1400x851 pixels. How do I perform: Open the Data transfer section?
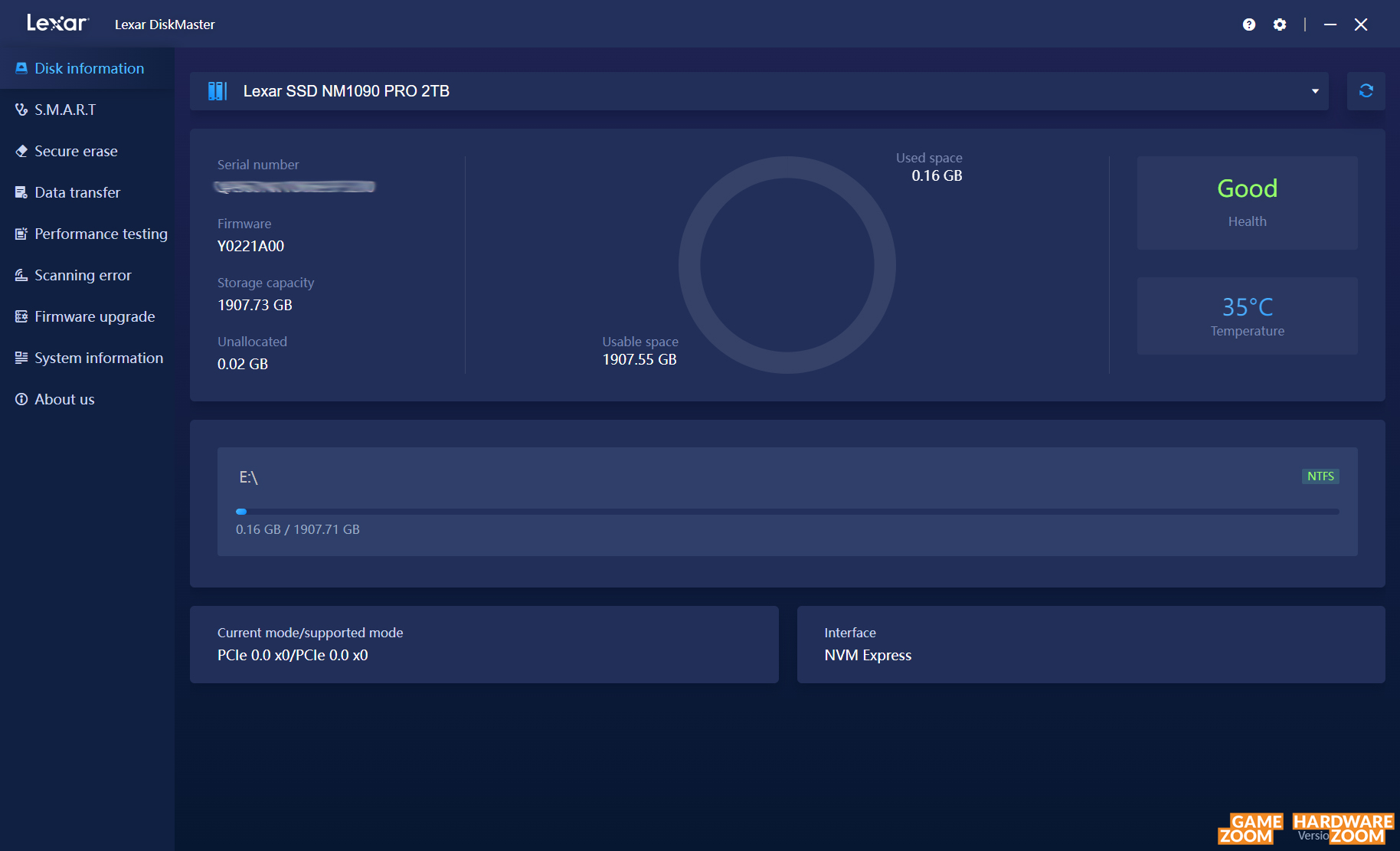click(87, 192)
